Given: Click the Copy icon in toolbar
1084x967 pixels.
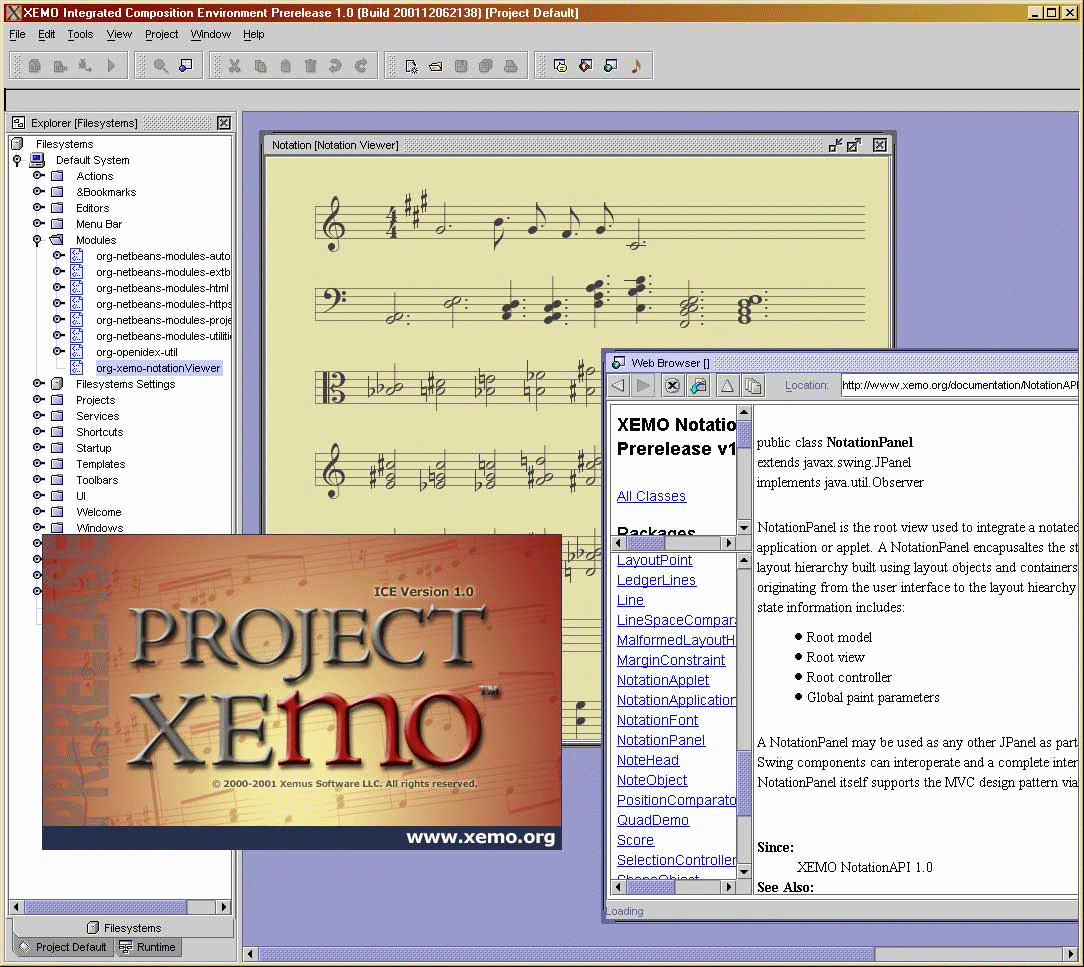Looking at the screenshot, I should 260,66.
